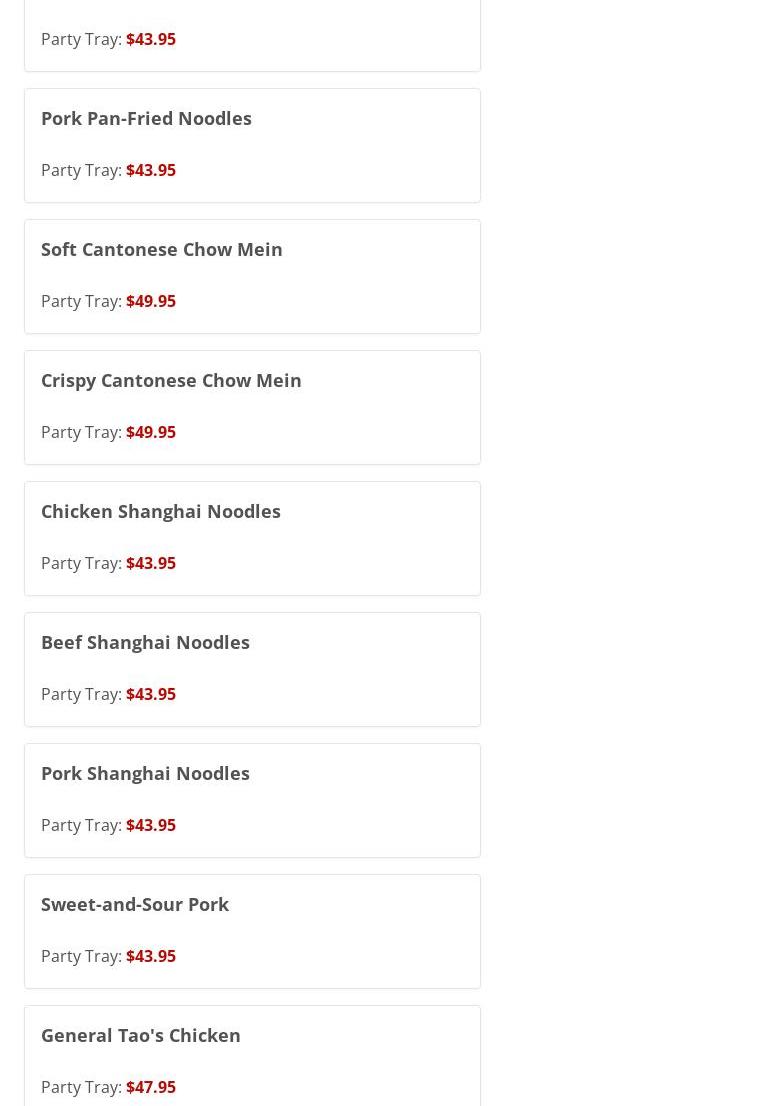770x1106 pixels.
Task: Click the Party Tray label under General Tao's Chicken
Action: 81,1087
